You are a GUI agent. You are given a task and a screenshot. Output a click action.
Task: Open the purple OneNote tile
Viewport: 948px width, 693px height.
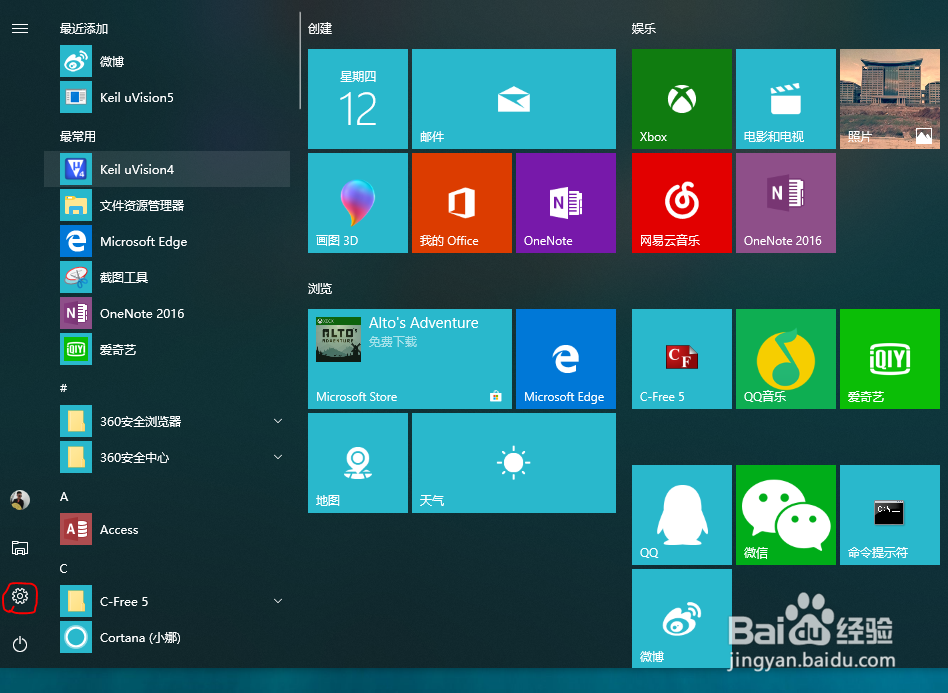point(566,203)
